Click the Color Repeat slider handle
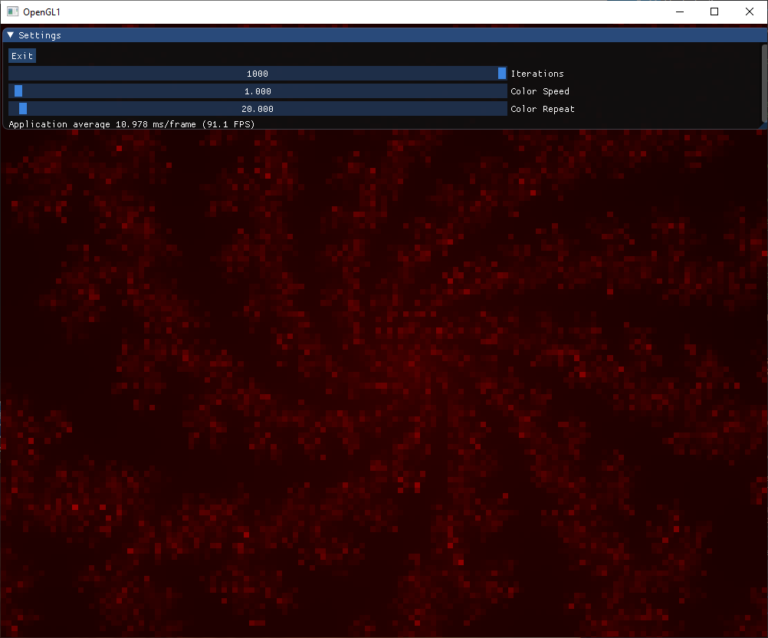The width and height of the screenshot is (768, 638). [23, 109]
